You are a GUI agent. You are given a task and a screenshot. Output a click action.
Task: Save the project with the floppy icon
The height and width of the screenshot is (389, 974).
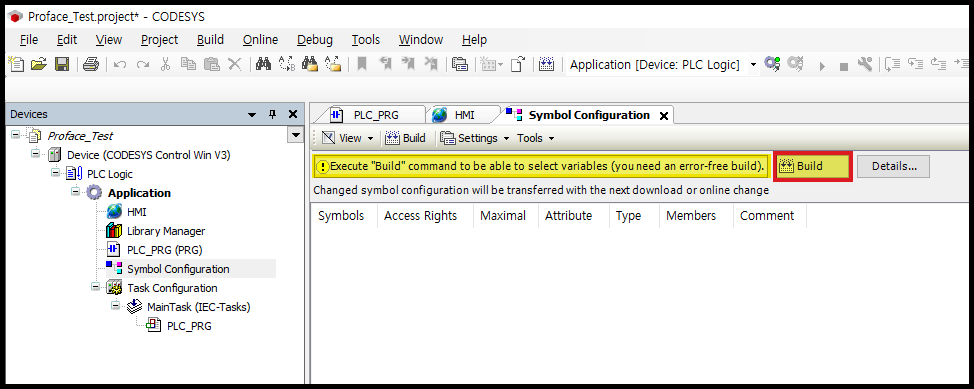pos(62,64)
